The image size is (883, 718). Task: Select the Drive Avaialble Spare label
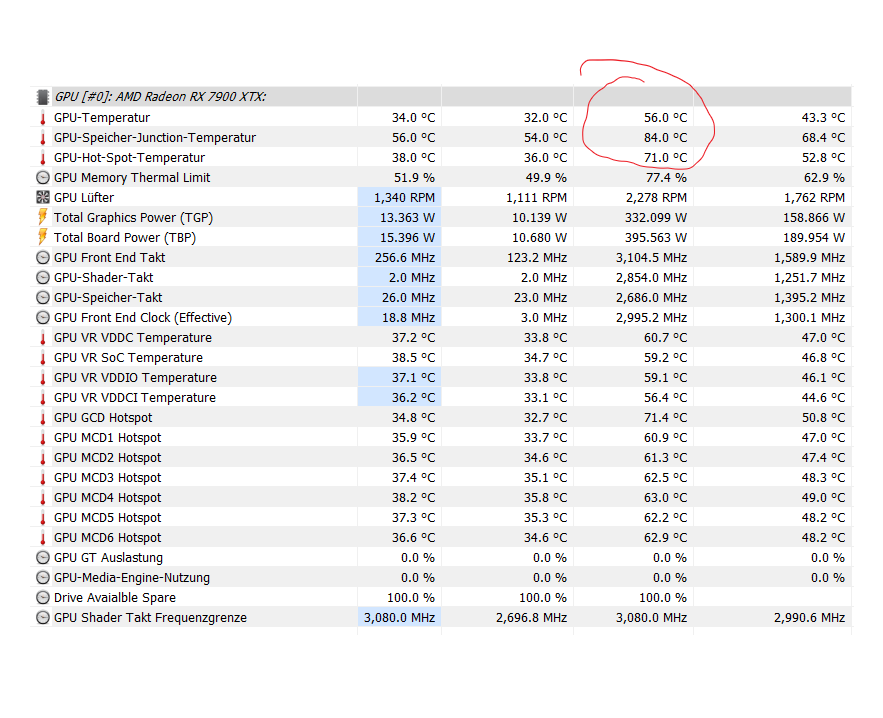pyautogui.click(x=115, y=598)
